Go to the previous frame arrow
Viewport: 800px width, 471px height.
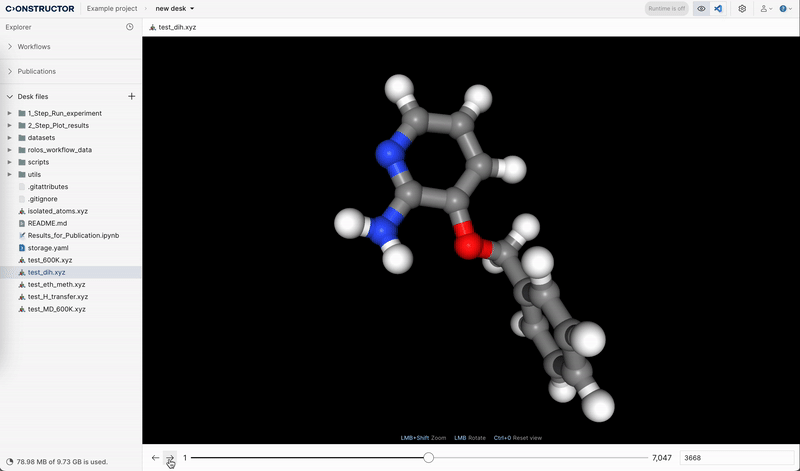[x=155, y=457]
